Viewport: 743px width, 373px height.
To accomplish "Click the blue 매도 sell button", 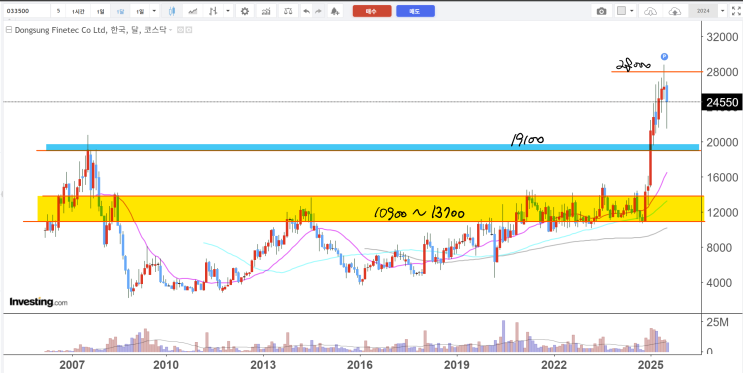I will point(415,11).
